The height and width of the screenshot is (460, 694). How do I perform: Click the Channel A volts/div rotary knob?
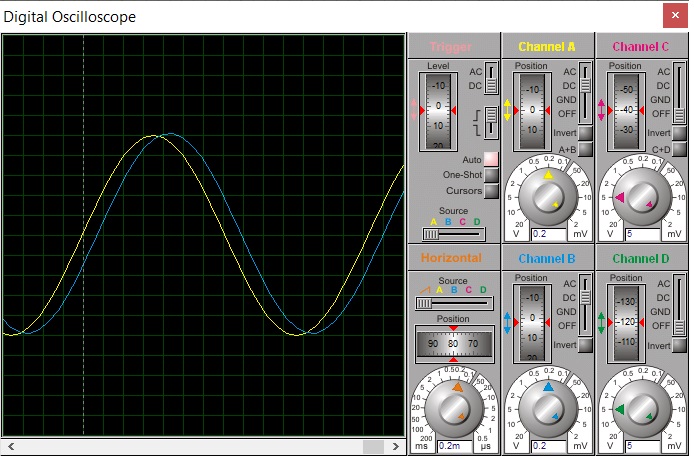point(548,194)
